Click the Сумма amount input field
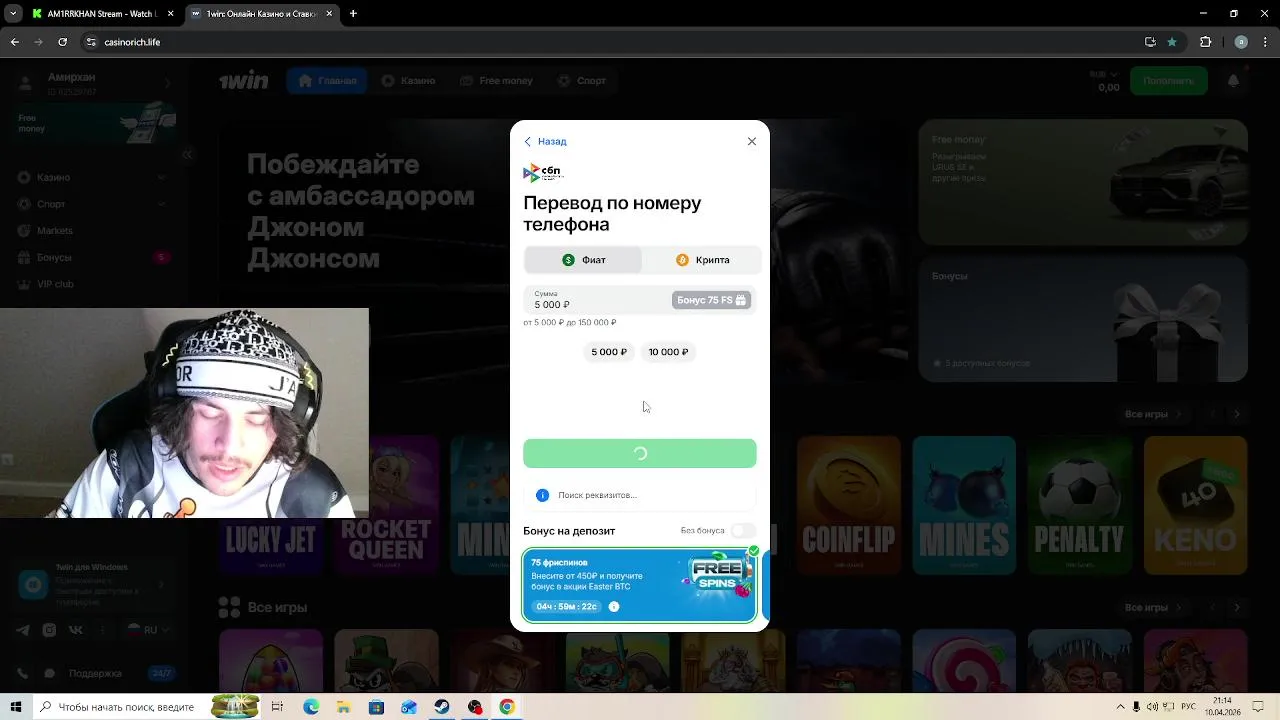 pos(597,300)
